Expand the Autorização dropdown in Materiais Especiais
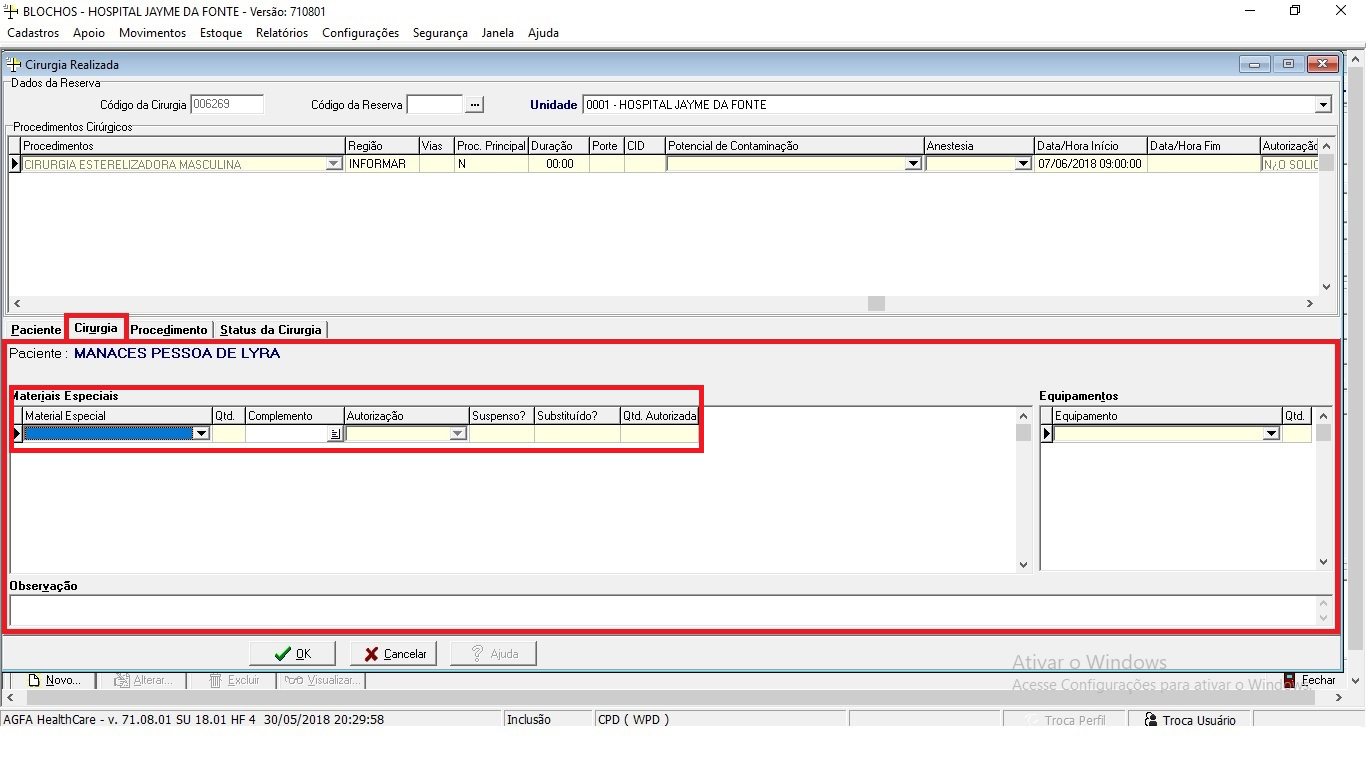 click(x=458, y=434)
